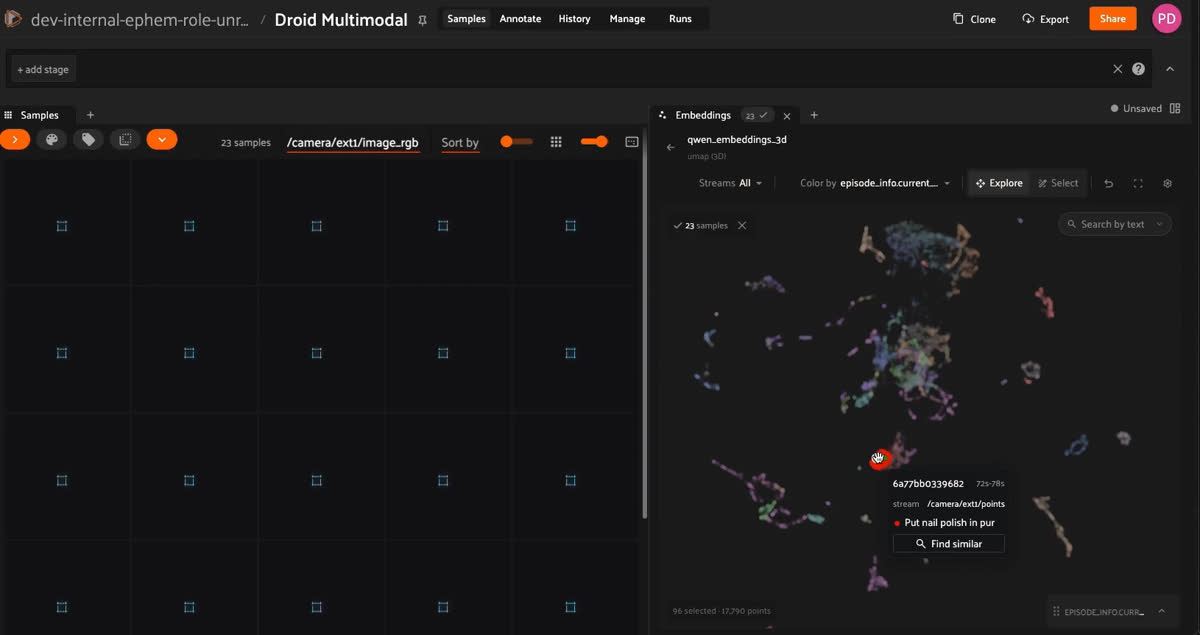This screenshot has width=1200, height=635.
Task: Click the Clone button
Action: tap(974, 19)
